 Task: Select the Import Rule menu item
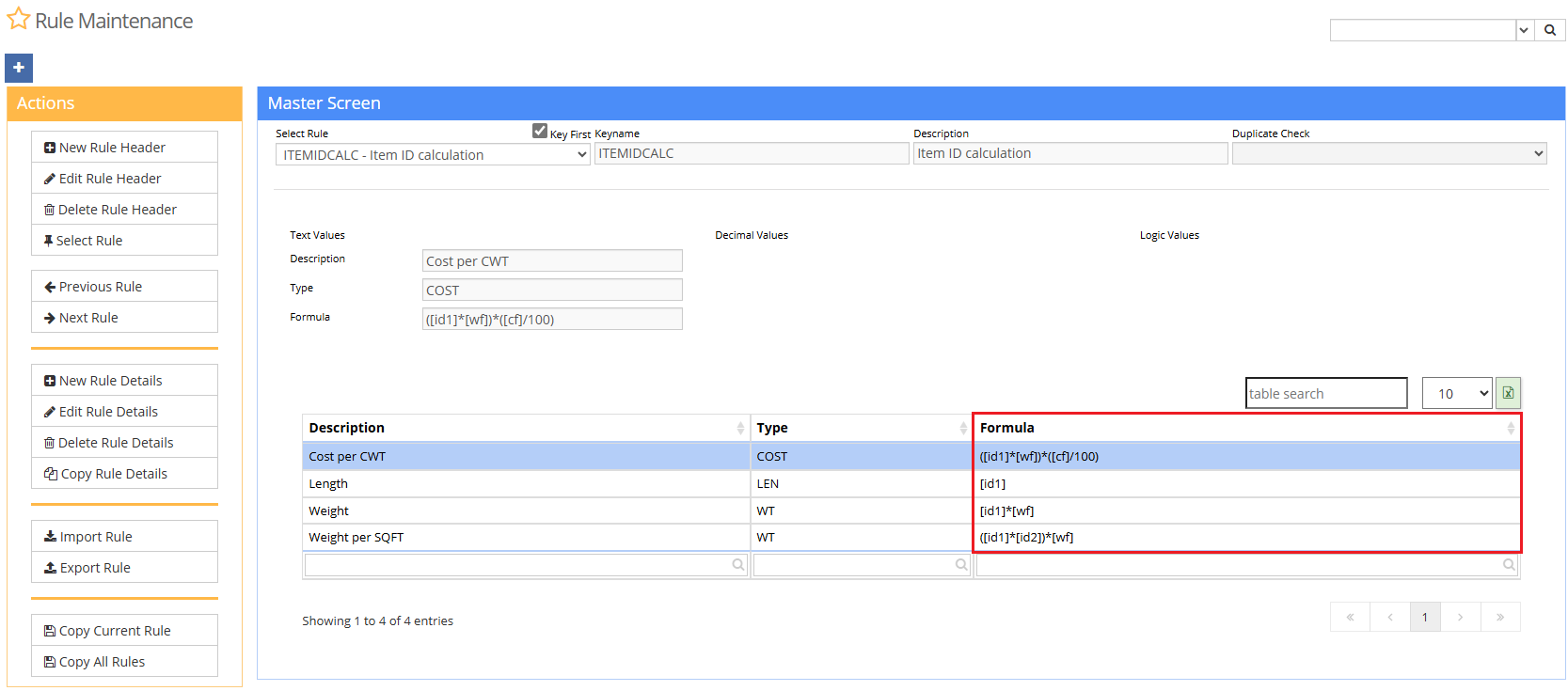click(x=124, y=537)
